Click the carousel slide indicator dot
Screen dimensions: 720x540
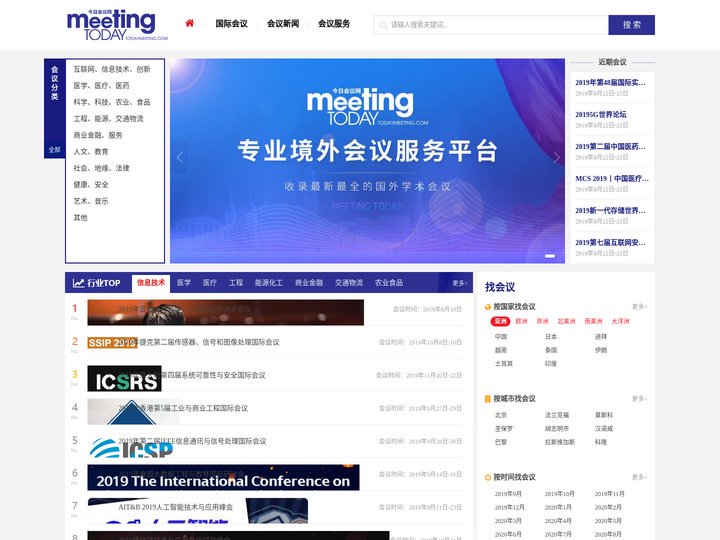[550, 256]
